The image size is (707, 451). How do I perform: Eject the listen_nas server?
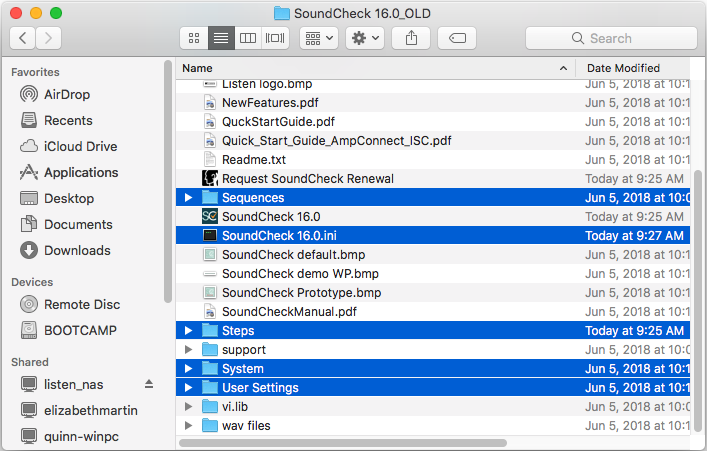[x=149, y=384]
